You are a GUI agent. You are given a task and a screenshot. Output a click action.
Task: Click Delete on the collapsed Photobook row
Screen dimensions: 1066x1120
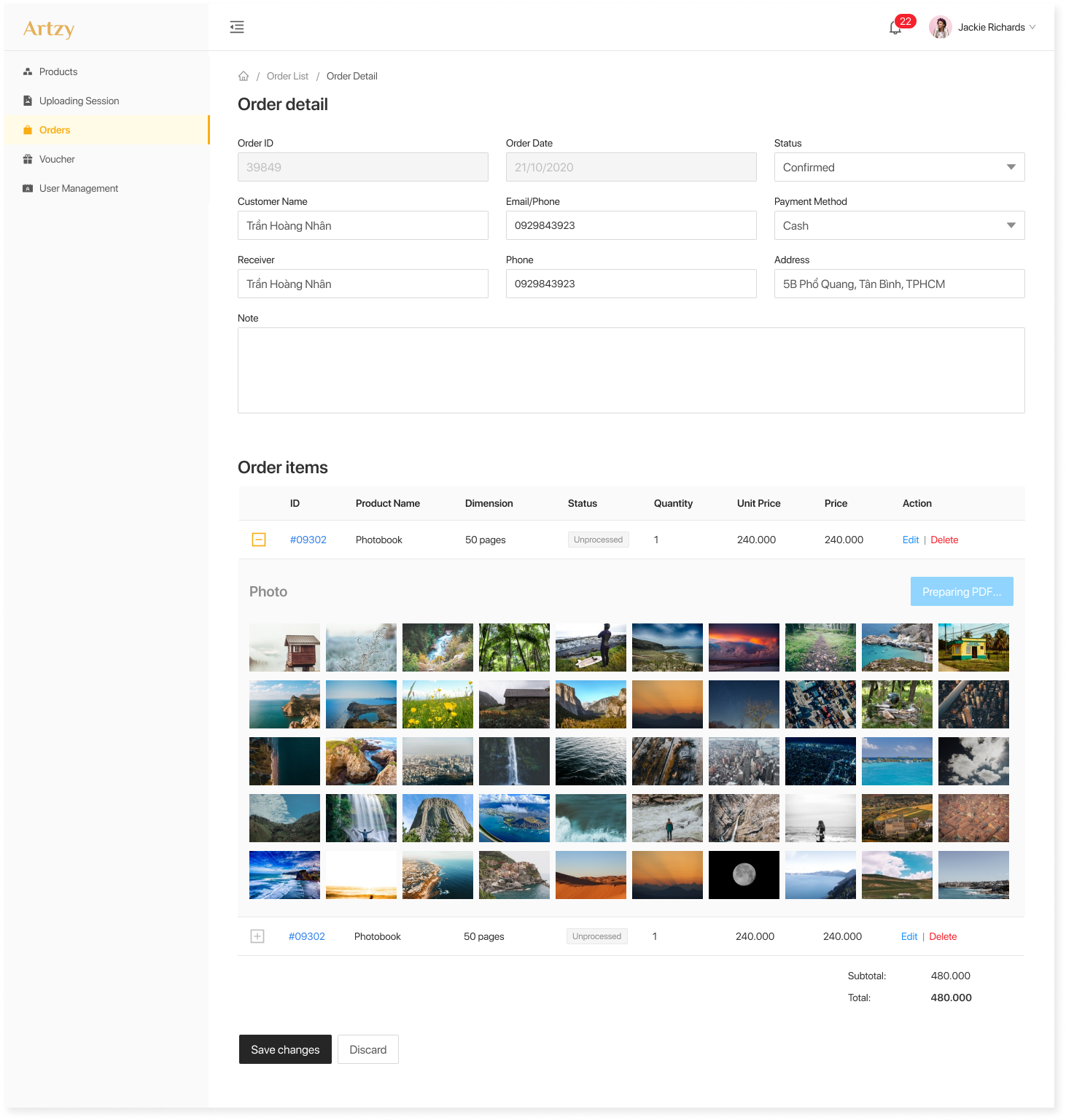(x=943, y=936)
